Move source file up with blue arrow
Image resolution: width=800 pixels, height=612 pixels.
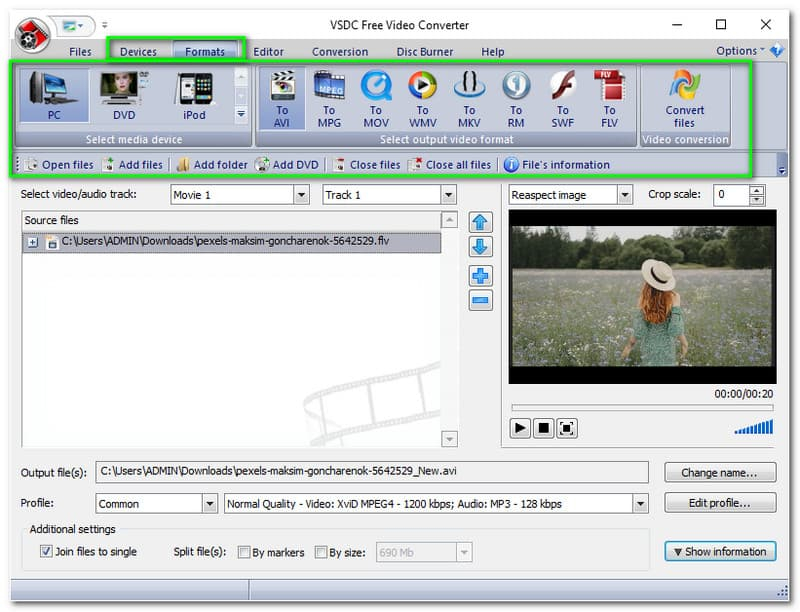coord(480,222)
